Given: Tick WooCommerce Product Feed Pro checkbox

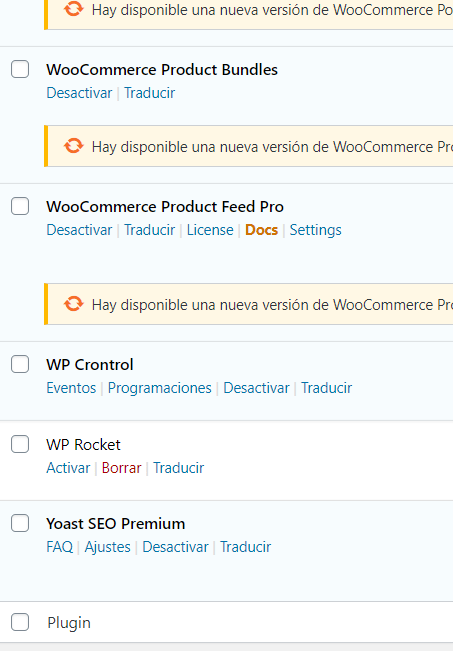Looking at the screenshot, I should click(20, 206).
